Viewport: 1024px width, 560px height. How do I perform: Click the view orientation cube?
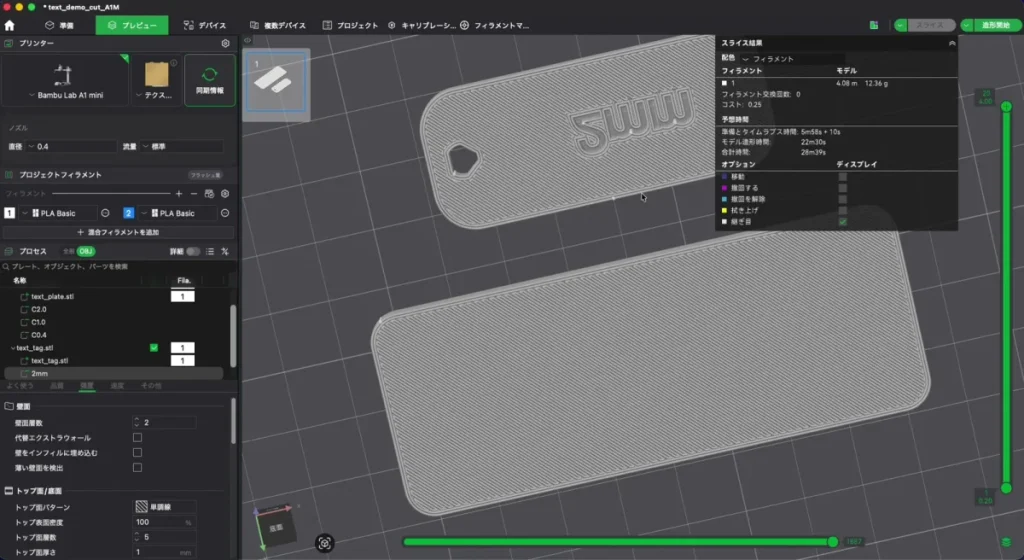click(x=276, y=526)
